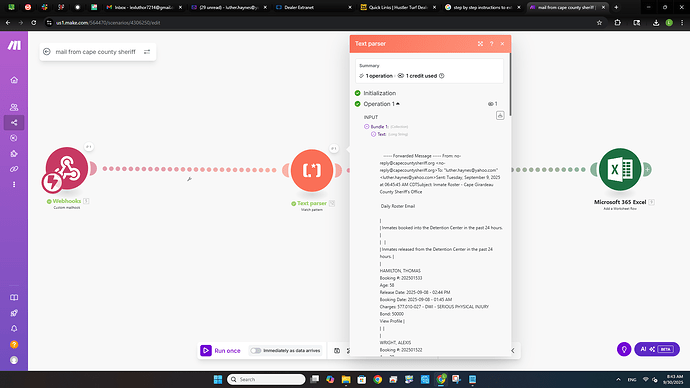Switch to Gmail Inbox browser tab
Viewport: 690px width, 388px height.
pyautogui.click(x=144, y=7)
